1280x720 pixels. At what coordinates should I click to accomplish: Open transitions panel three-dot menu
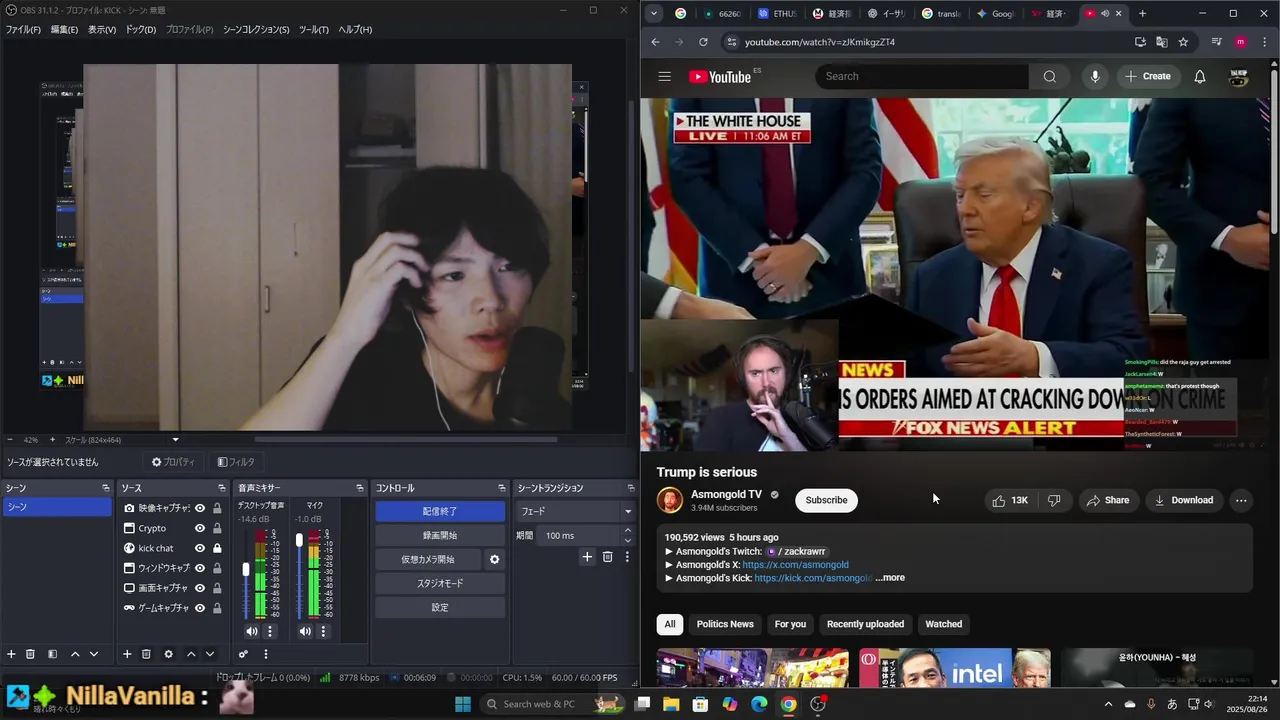[627, 556]
